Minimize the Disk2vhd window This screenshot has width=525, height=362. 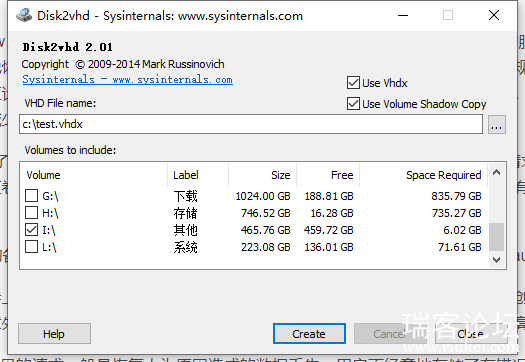(x=403, y=15)
